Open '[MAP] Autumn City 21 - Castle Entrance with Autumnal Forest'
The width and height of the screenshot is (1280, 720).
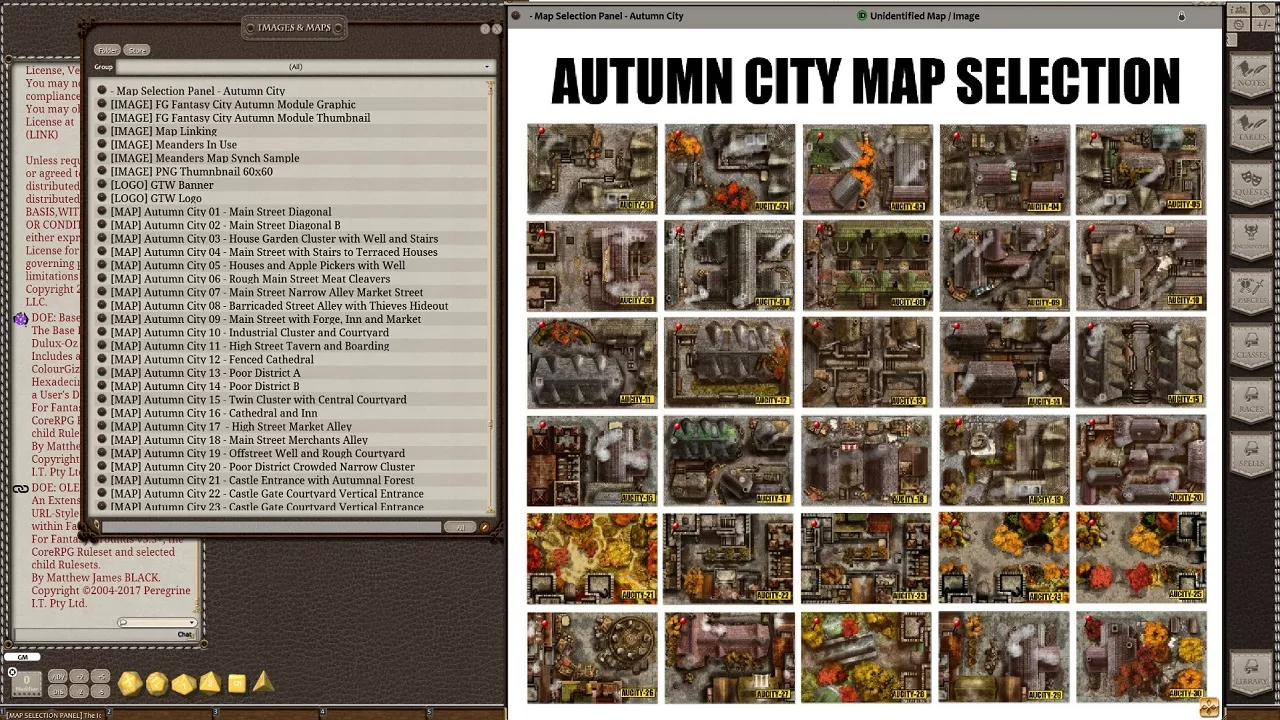262,480
